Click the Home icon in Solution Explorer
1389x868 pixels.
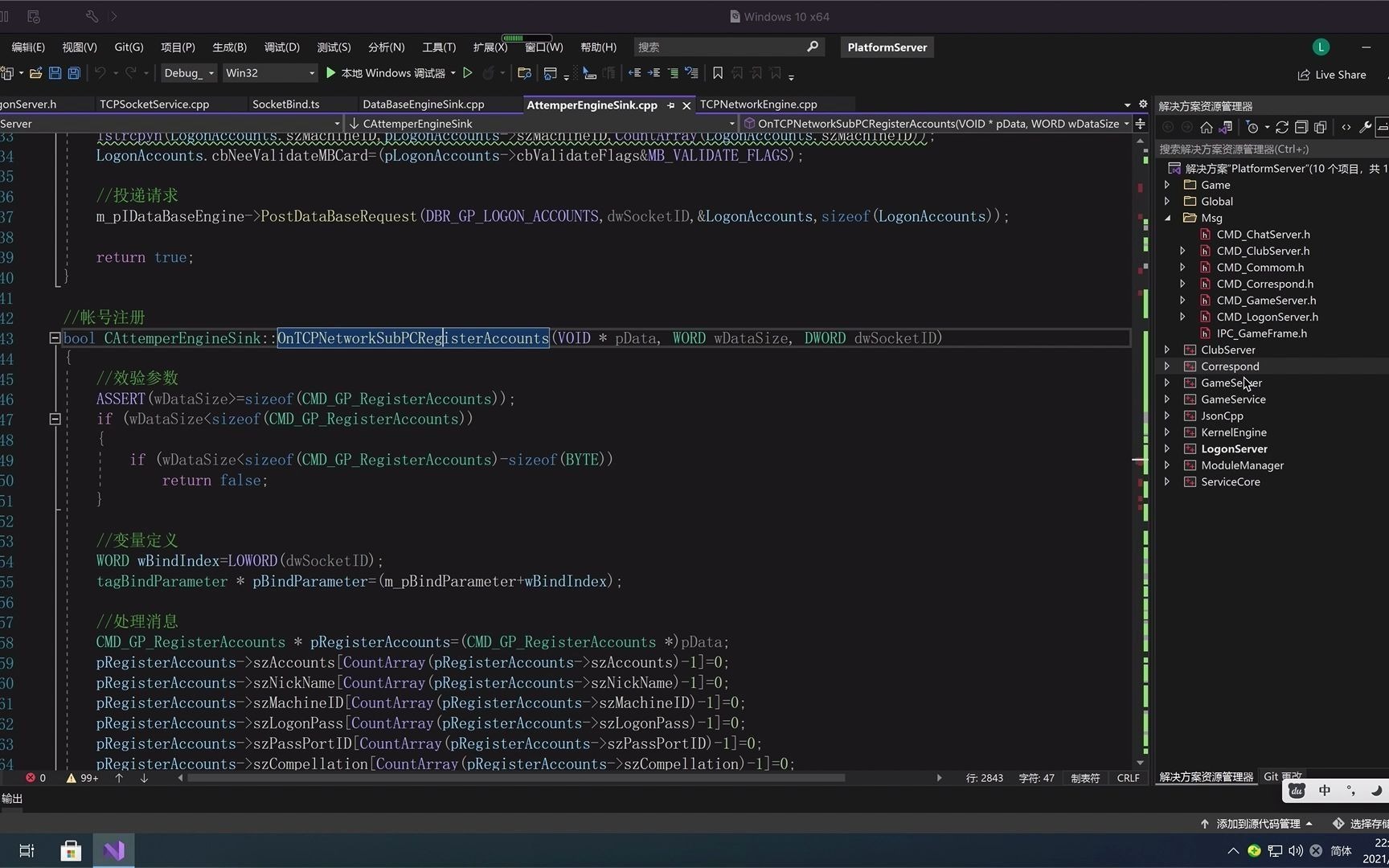pos(1206,127)
